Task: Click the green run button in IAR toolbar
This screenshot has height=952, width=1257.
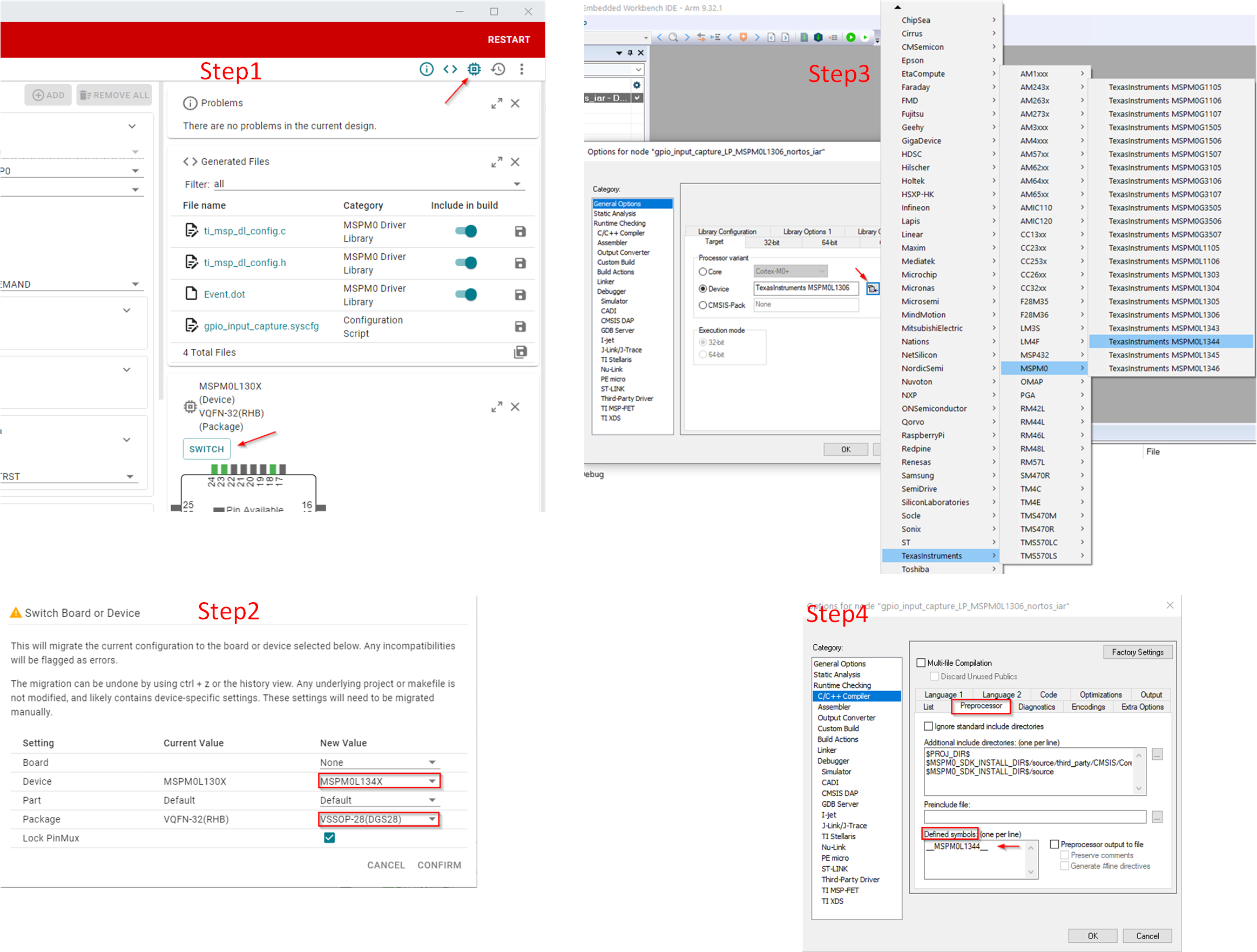Action: click(x=850, y=37)
